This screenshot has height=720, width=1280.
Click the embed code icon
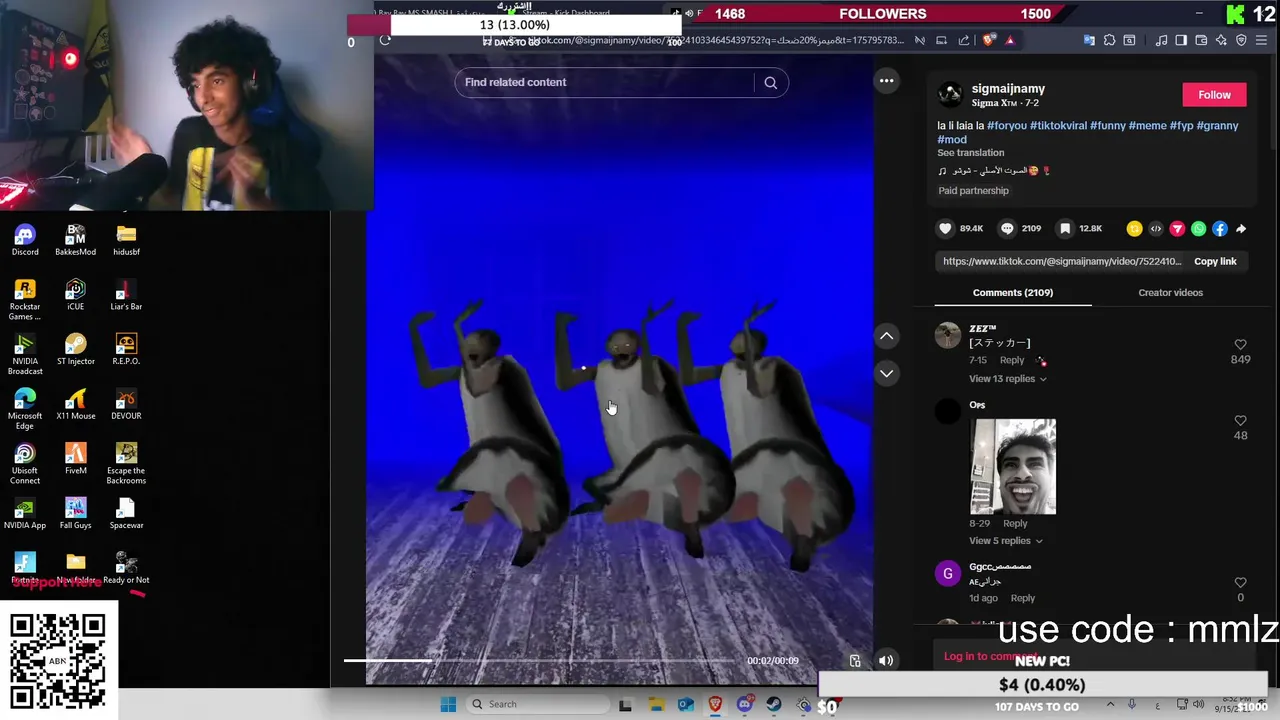coord(1156,229)
